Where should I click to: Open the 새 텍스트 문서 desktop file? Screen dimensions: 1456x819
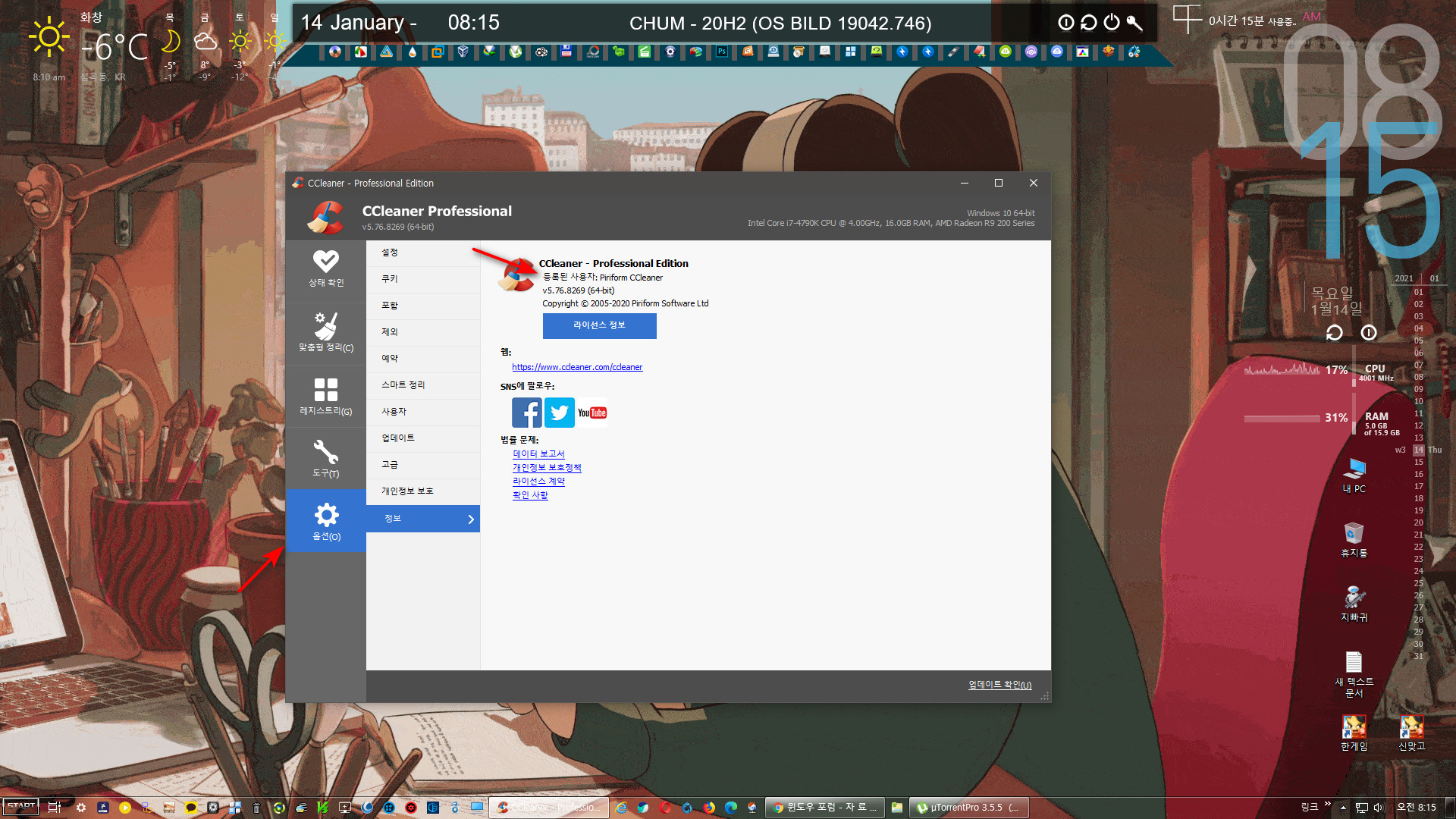pyautogui.click(x=1354, y=674)
